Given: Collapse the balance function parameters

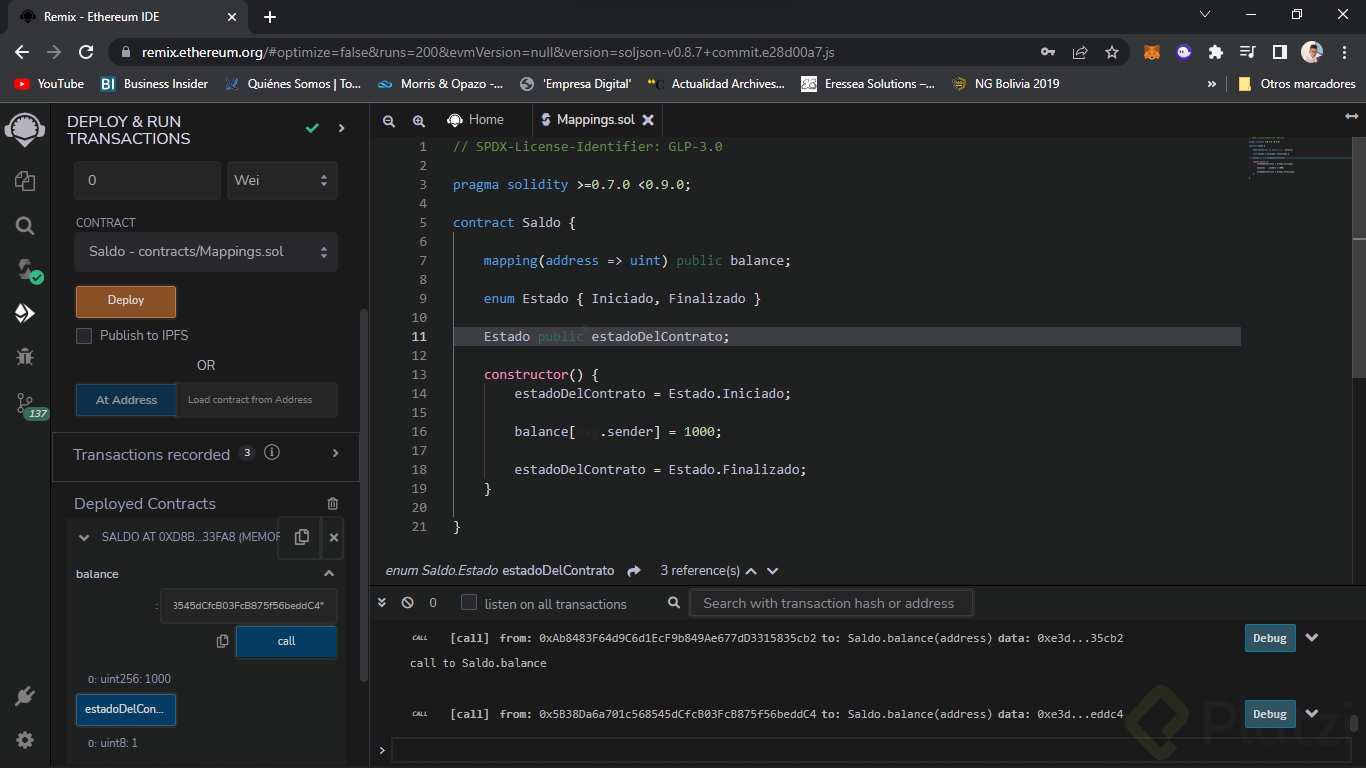Looking at the screenshot, I should pos(328,574).
